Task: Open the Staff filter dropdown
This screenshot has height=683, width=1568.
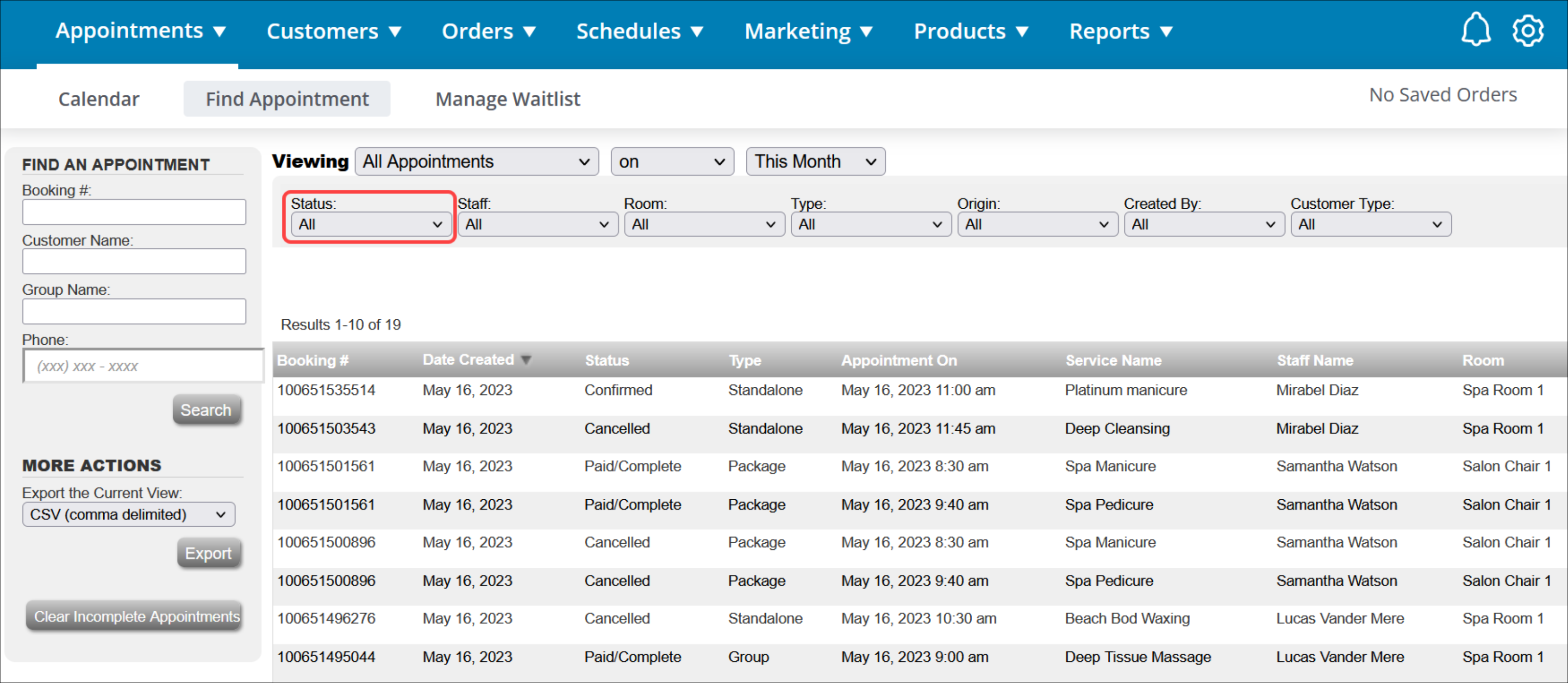Action: 537,224
